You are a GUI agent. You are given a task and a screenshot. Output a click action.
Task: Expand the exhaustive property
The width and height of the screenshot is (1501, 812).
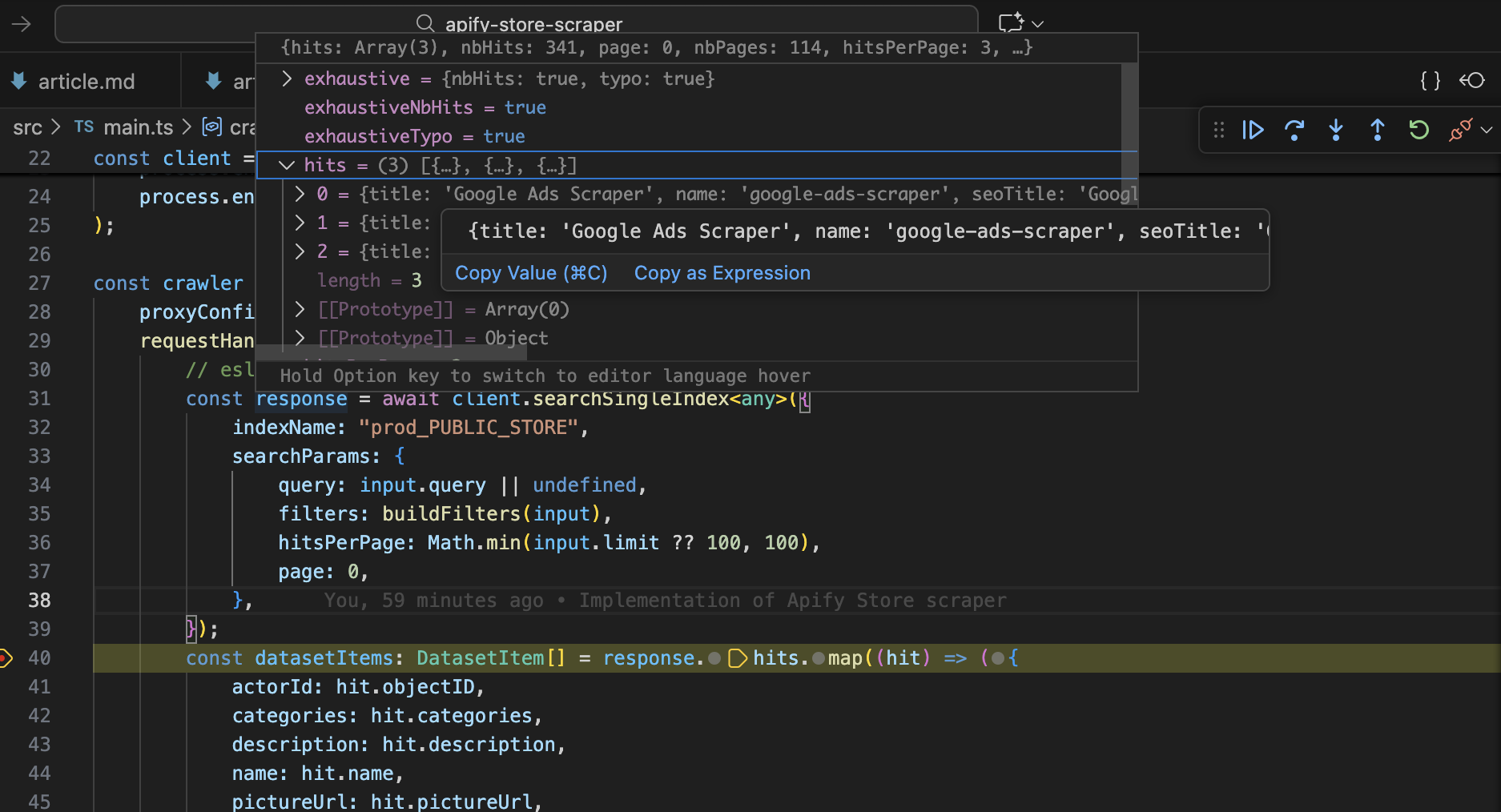287,78
